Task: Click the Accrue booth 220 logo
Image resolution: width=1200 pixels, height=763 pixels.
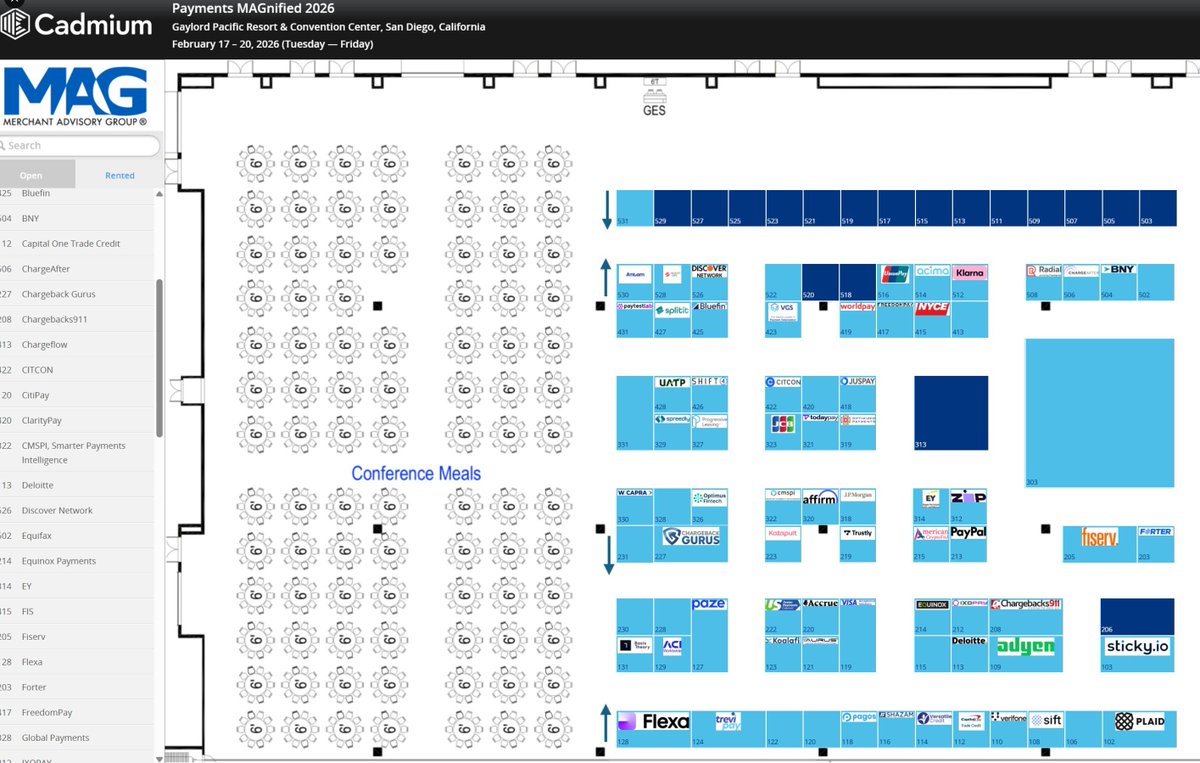Action: click(x=821, y=604)
